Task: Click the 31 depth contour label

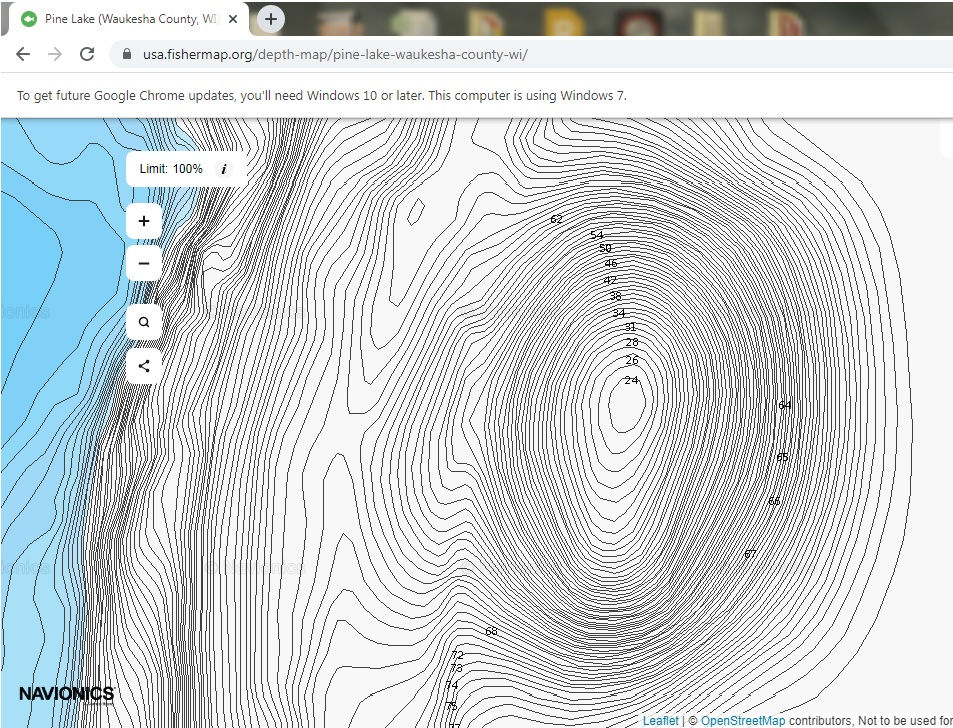Action: (x=630, y=327)
